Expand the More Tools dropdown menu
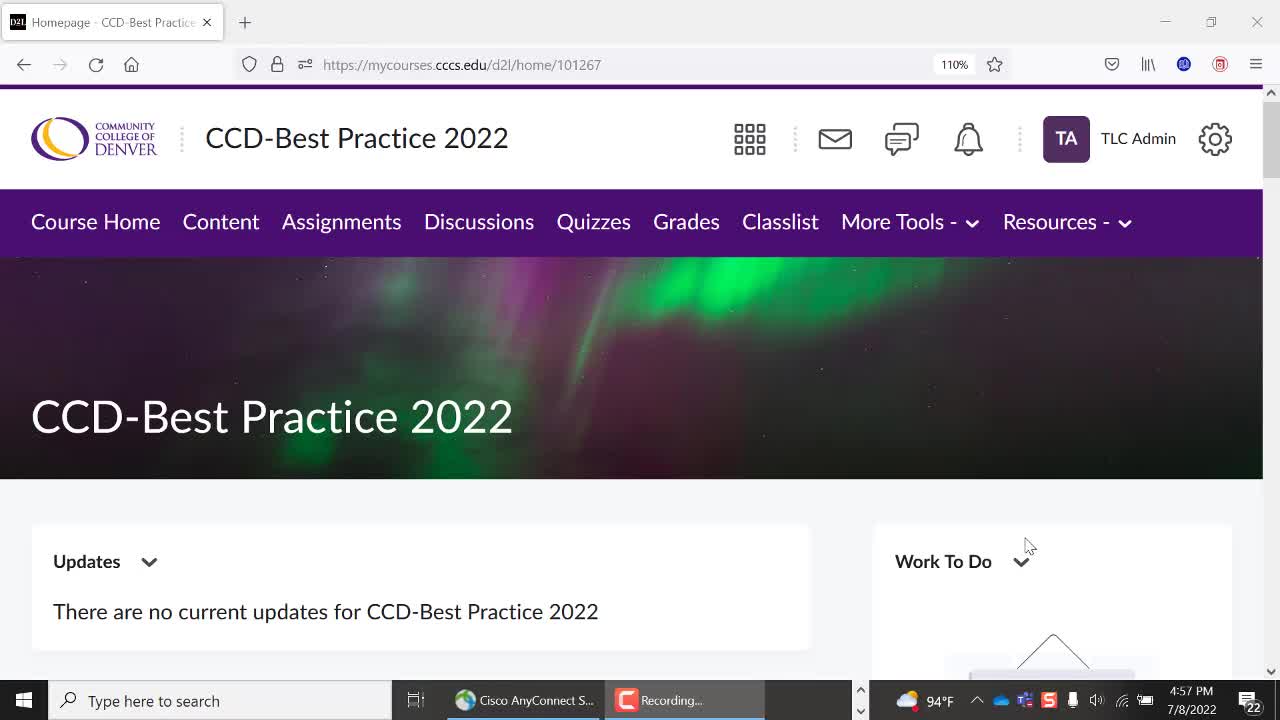1280x720 pixels. click(910, 222)
